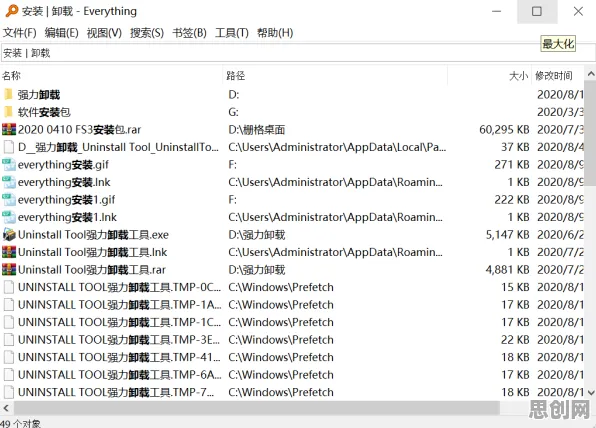Click file icon of the TMP-1A prefetch entry
The width and height of the screenshot is (596, 428).
point(9,304)
